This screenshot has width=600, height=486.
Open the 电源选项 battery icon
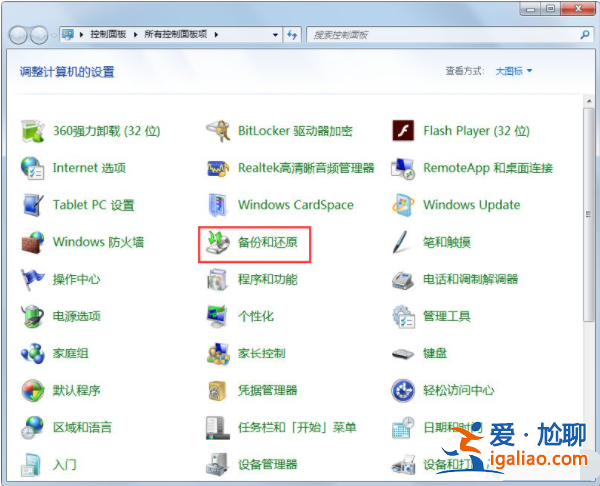tap(33, 316)
